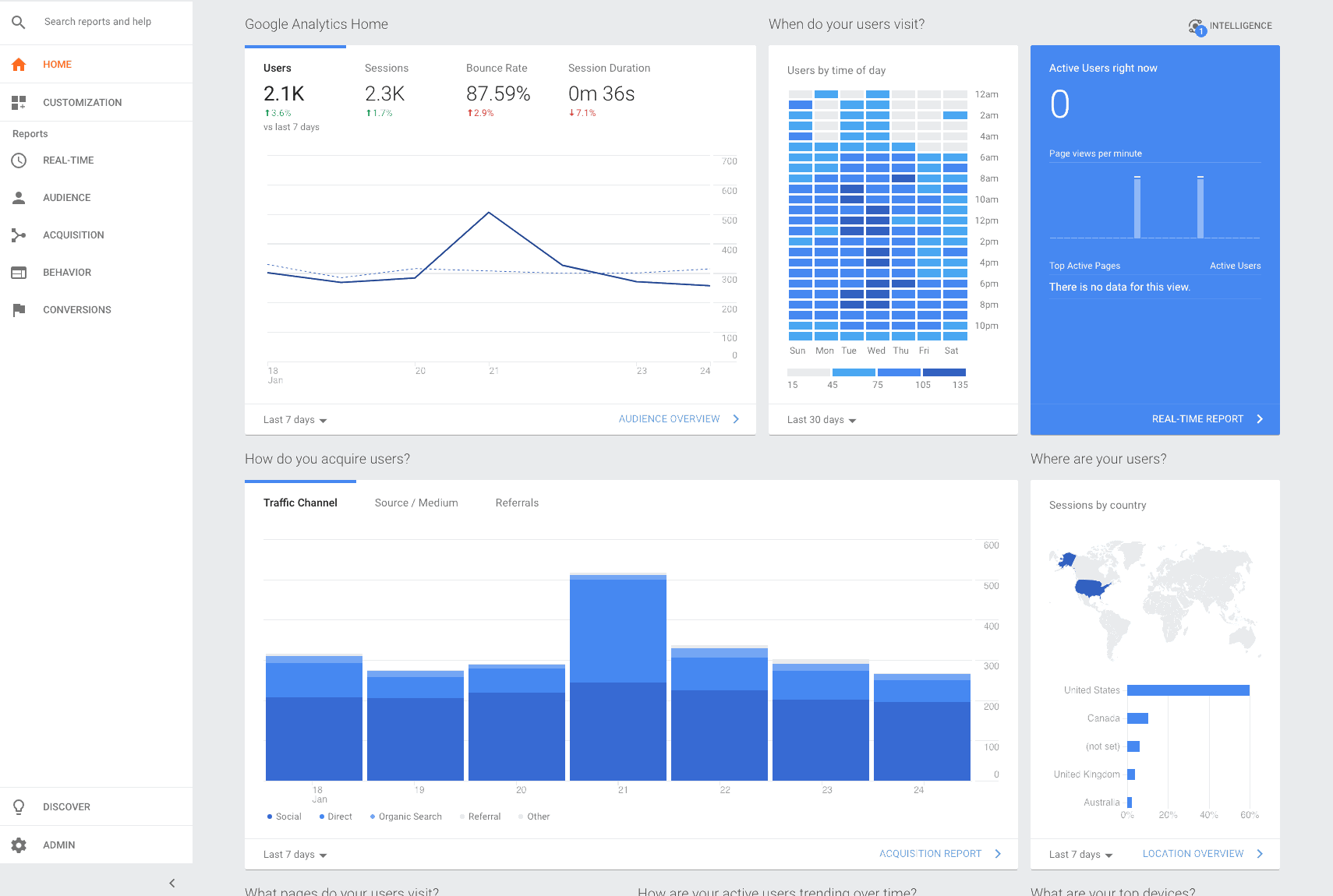
Task: Select the Audience section icon
Action: point(19,197)
